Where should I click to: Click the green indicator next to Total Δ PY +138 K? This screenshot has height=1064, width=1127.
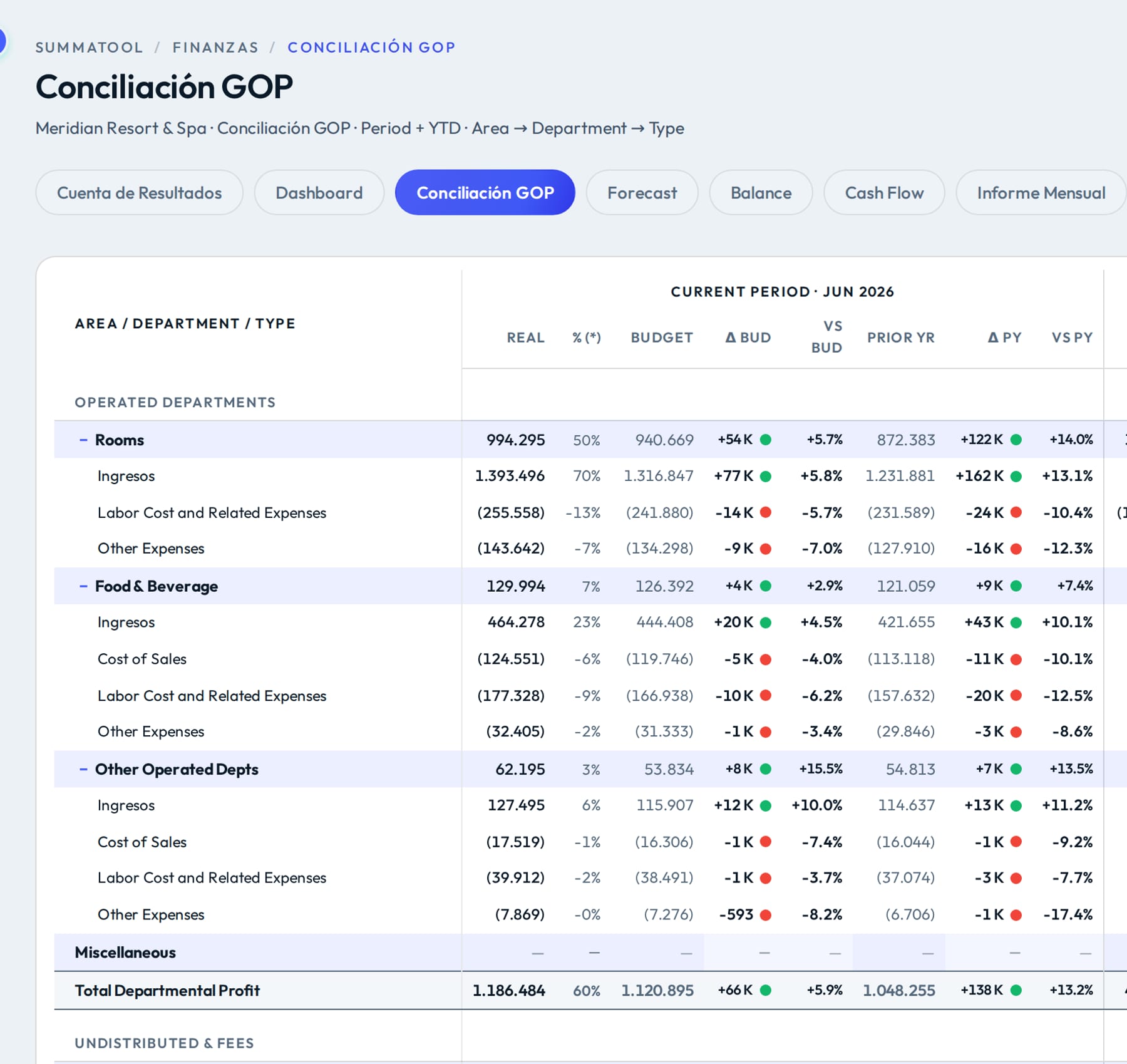coord(1016,990)
